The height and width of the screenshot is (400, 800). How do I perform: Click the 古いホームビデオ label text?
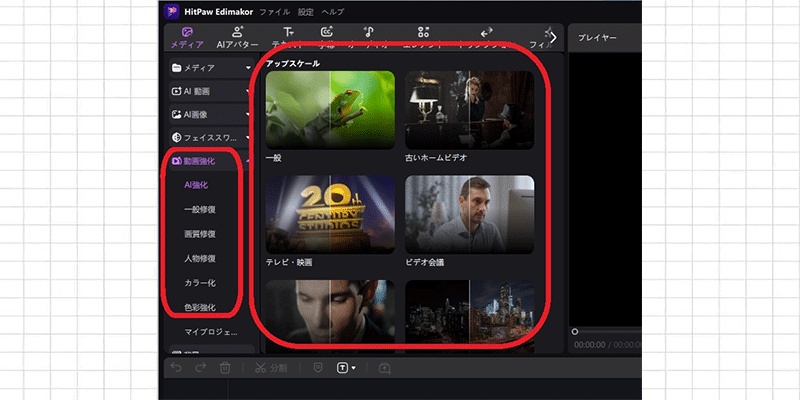click(436, 158)
